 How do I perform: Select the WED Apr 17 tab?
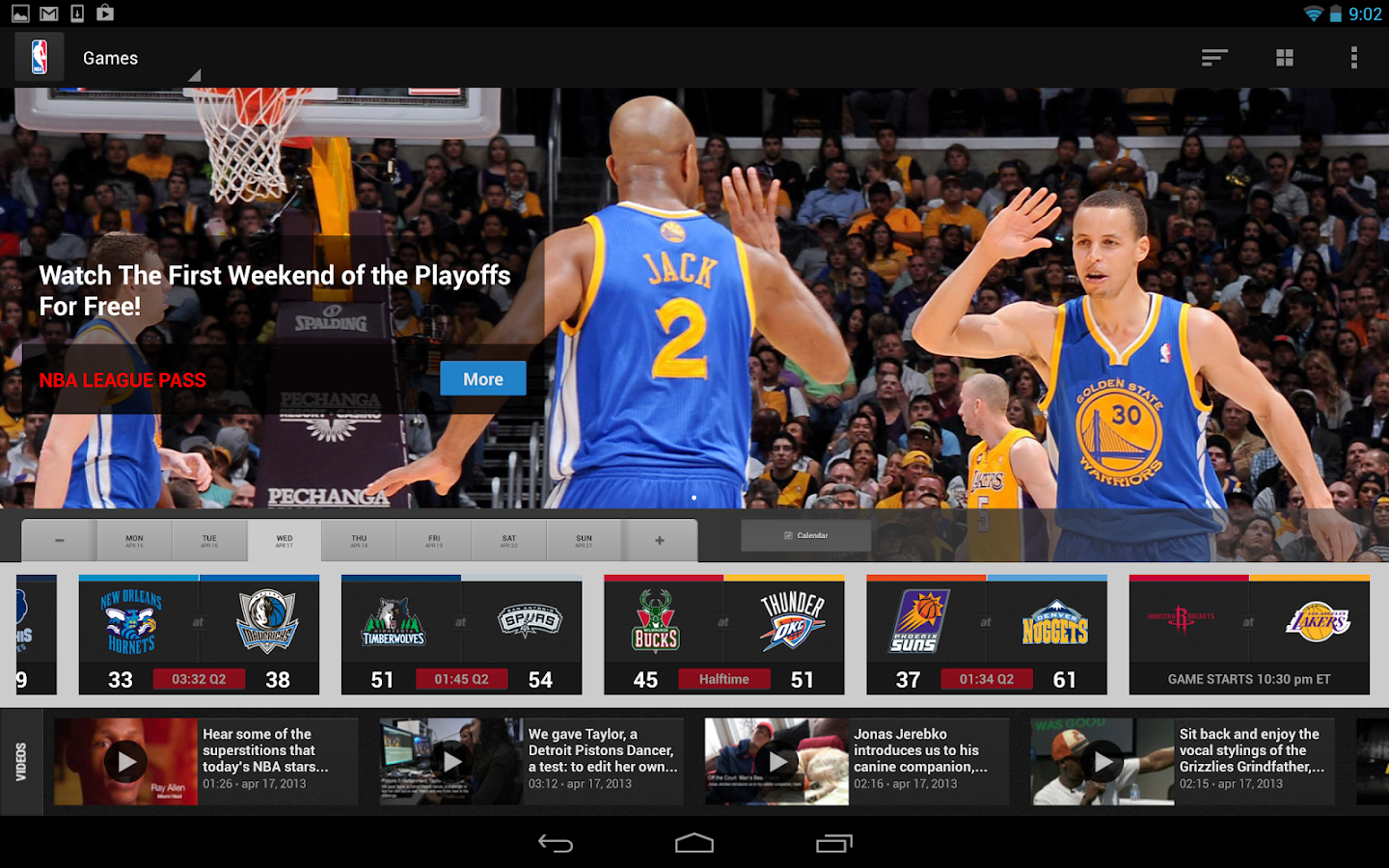[285, 541]
